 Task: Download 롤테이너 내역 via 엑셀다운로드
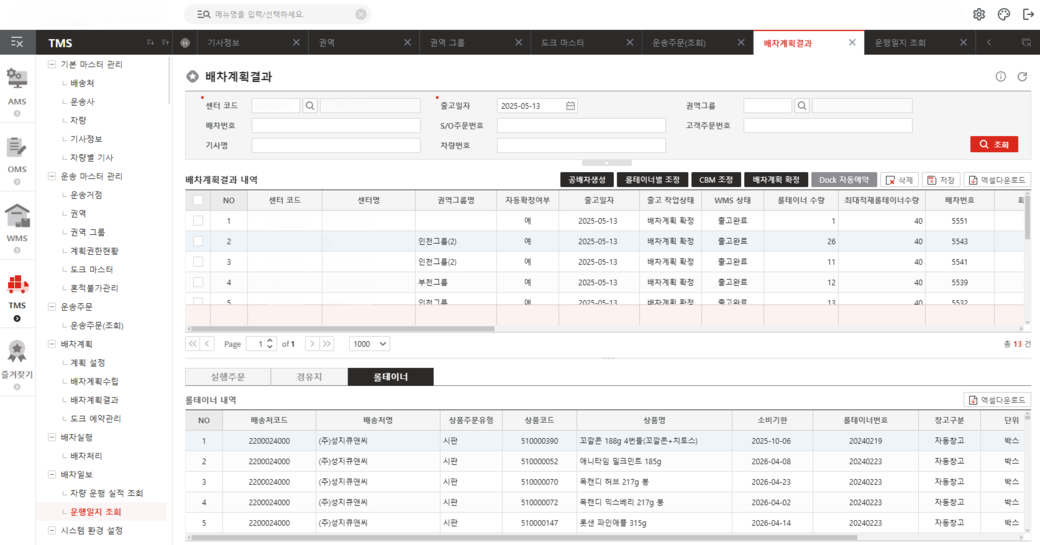(x=998, y=400)
